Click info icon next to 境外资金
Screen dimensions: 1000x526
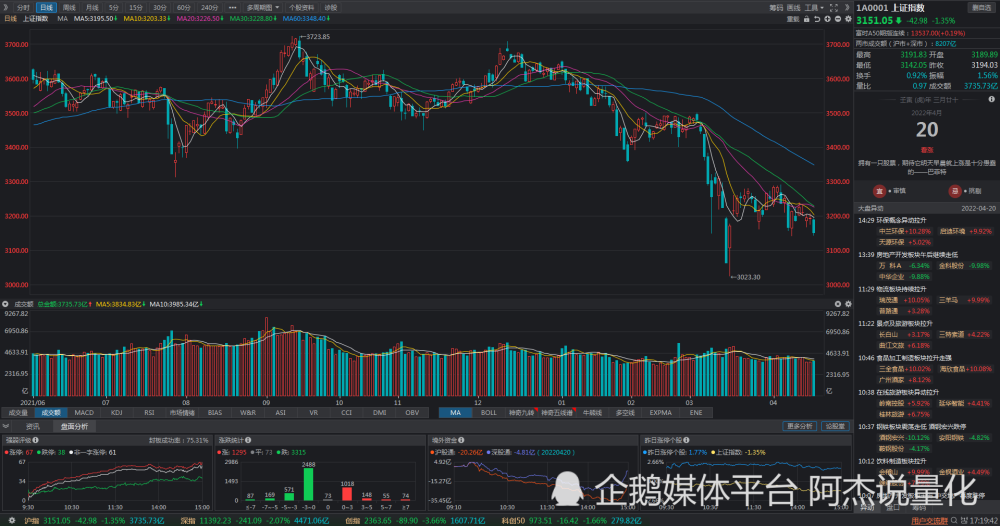(461, 440)
